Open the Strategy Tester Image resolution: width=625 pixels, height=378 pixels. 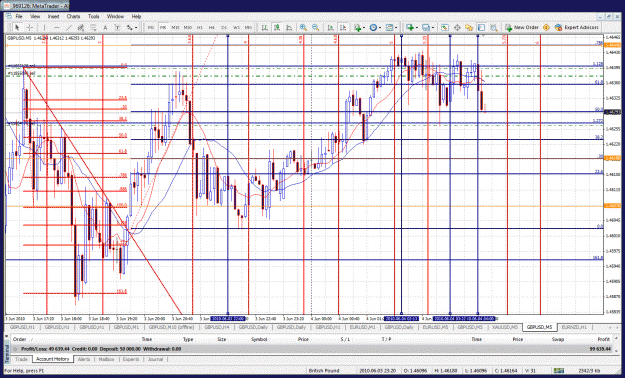494,28
